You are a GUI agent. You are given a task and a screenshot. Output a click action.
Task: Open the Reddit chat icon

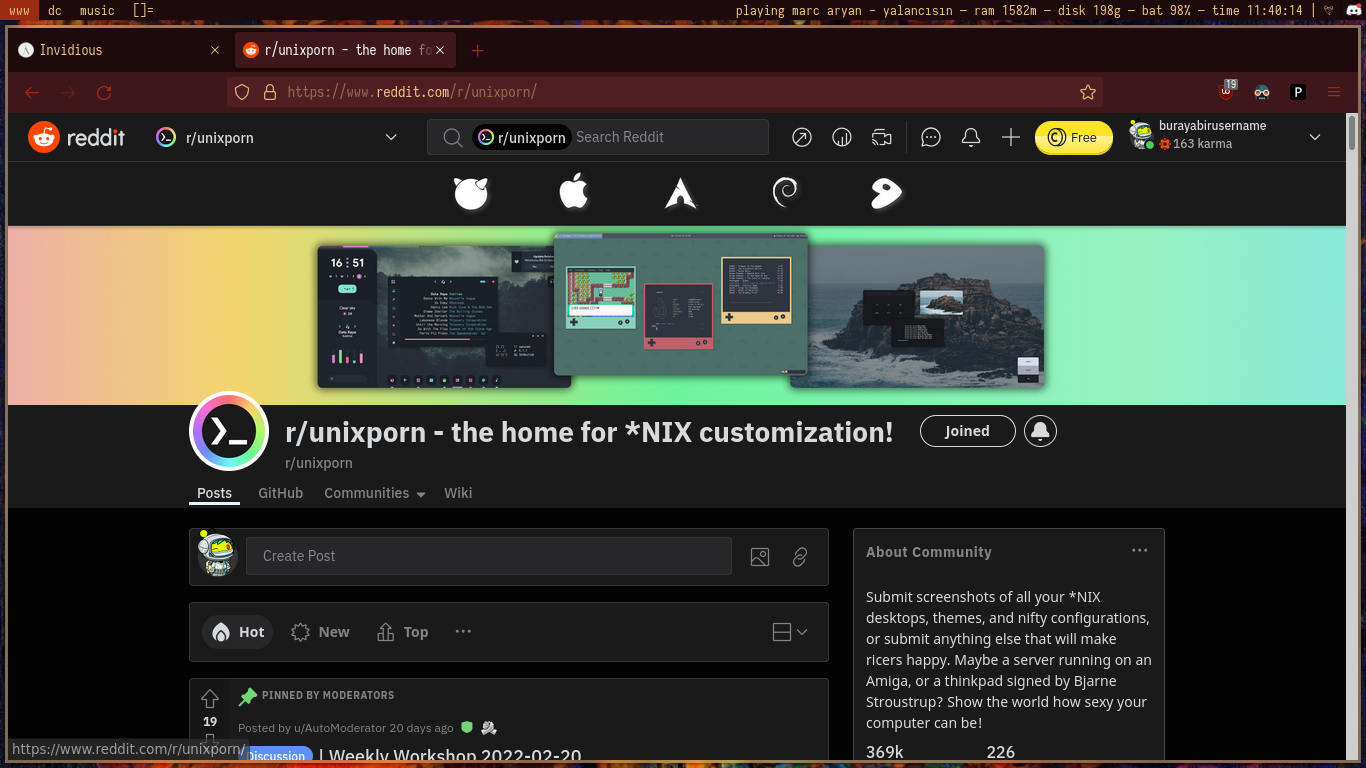[931, 137]
